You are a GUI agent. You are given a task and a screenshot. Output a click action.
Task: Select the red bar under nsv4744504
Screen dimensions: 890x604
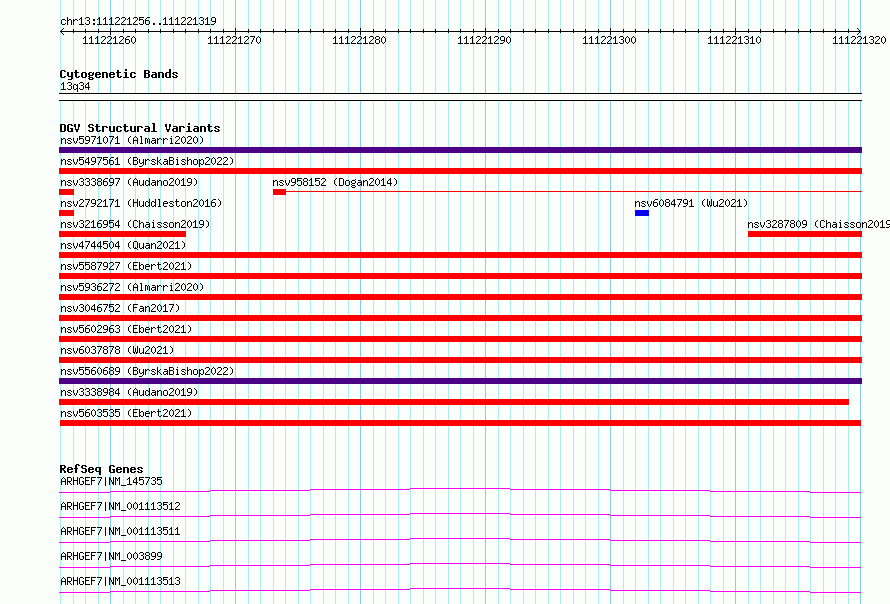point(460,255)
